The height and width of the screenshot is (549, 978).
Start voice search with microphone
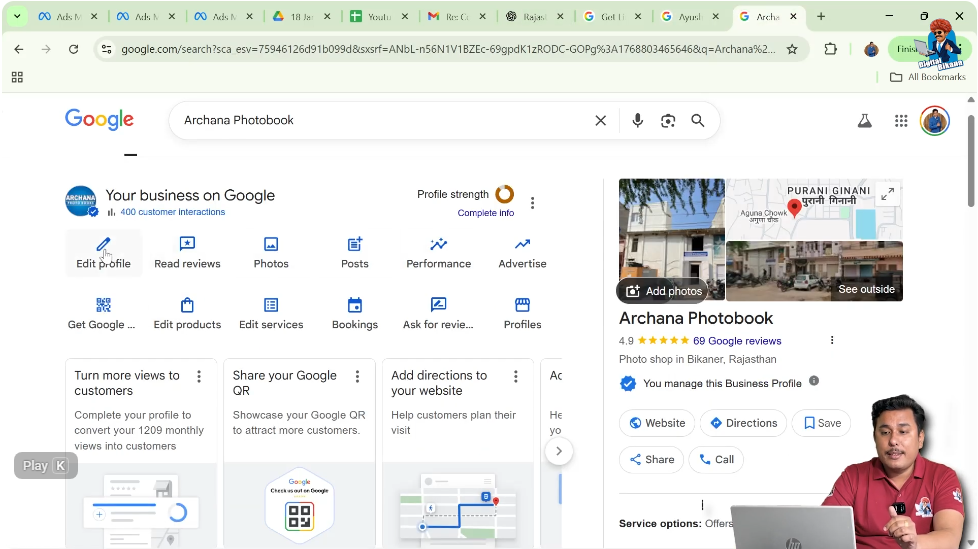point(637,120)
